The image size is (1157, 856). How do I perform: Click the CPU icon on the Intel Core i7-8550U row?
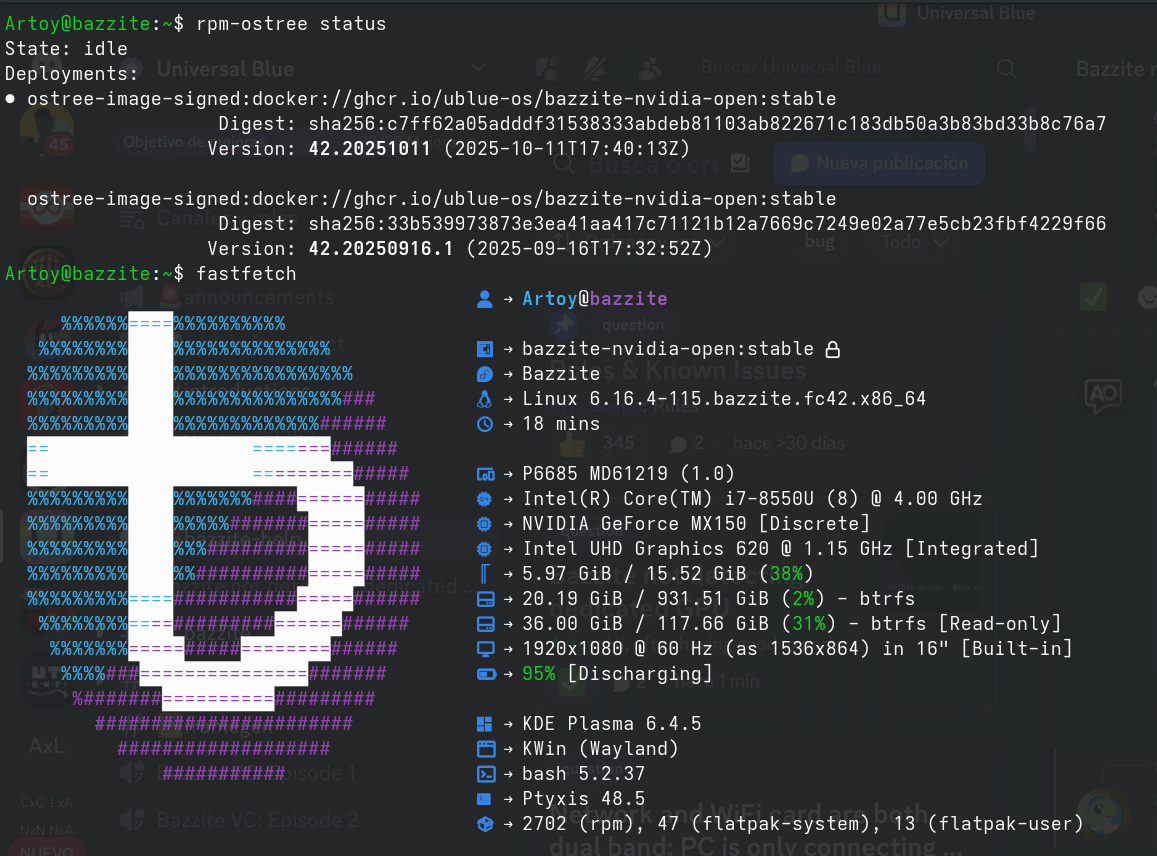[485, 499]
